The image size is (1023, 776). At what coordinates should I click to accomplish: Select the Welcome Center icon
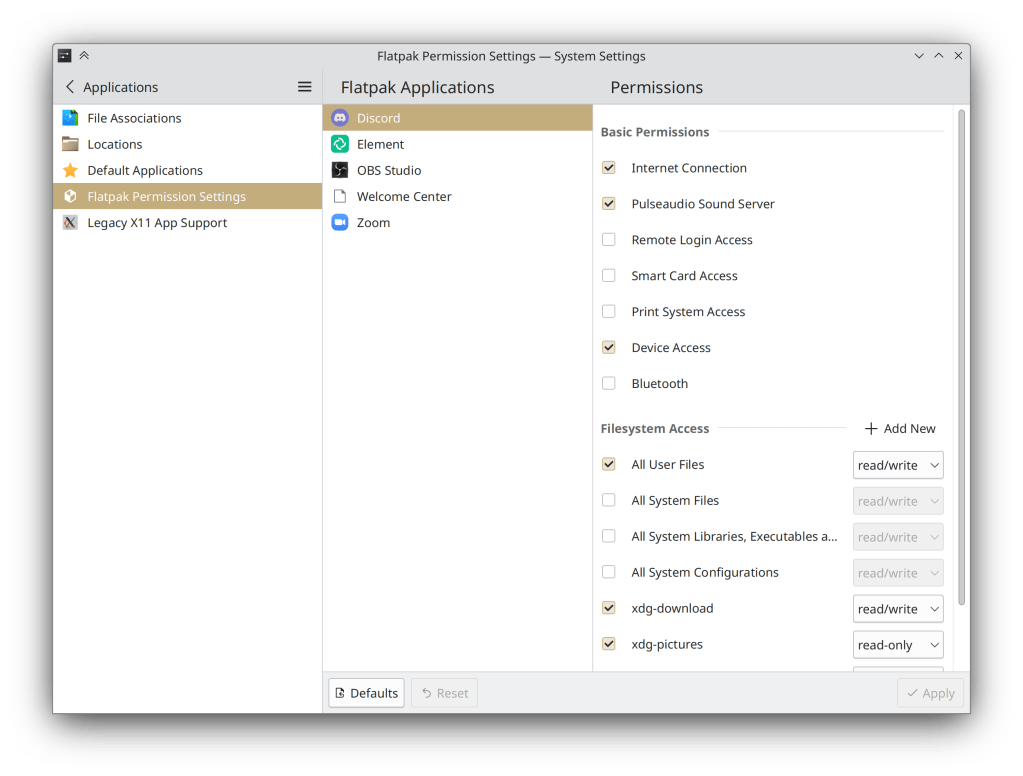(341, 196)
